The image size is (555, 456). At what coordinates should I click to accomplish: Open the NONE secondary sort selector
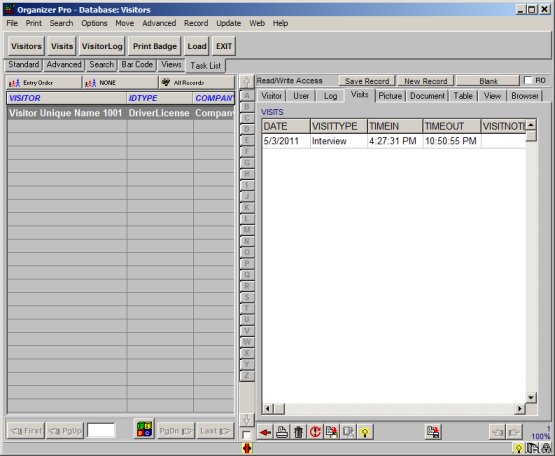(120, 83)
